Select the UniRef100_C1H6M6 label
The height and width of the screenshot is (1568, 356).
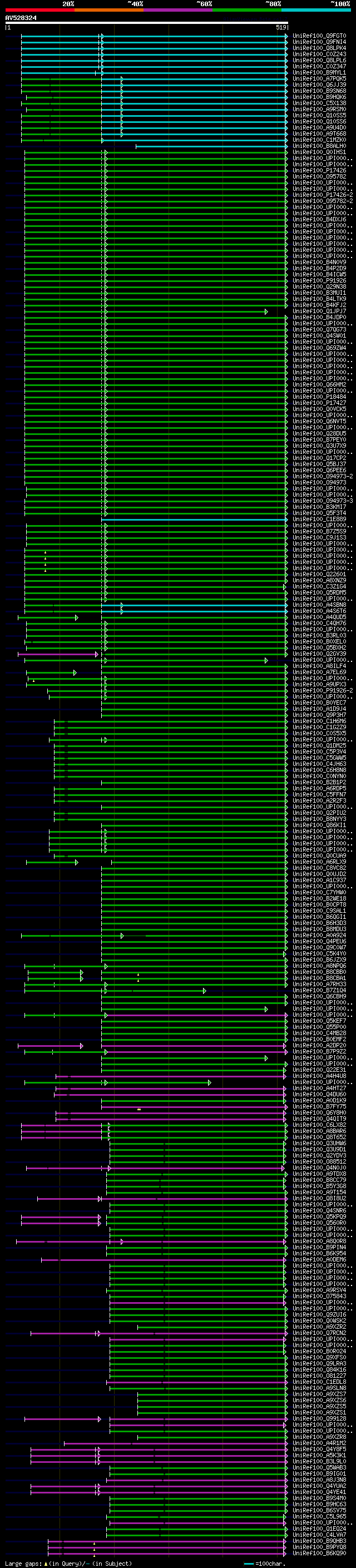coord(319,721)
